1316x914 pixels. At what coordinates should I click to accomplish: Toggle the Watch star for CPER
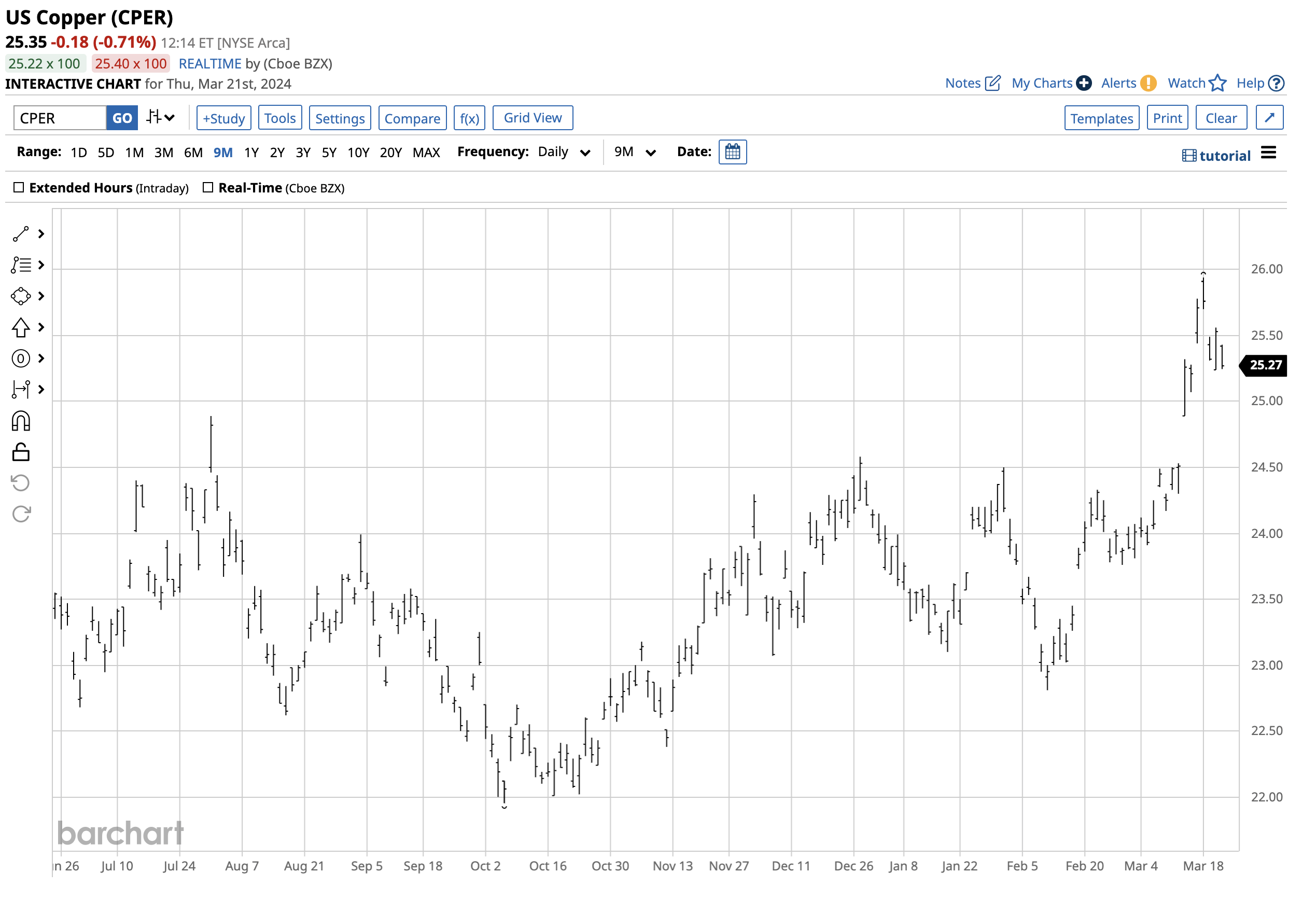pos(1217,83)
